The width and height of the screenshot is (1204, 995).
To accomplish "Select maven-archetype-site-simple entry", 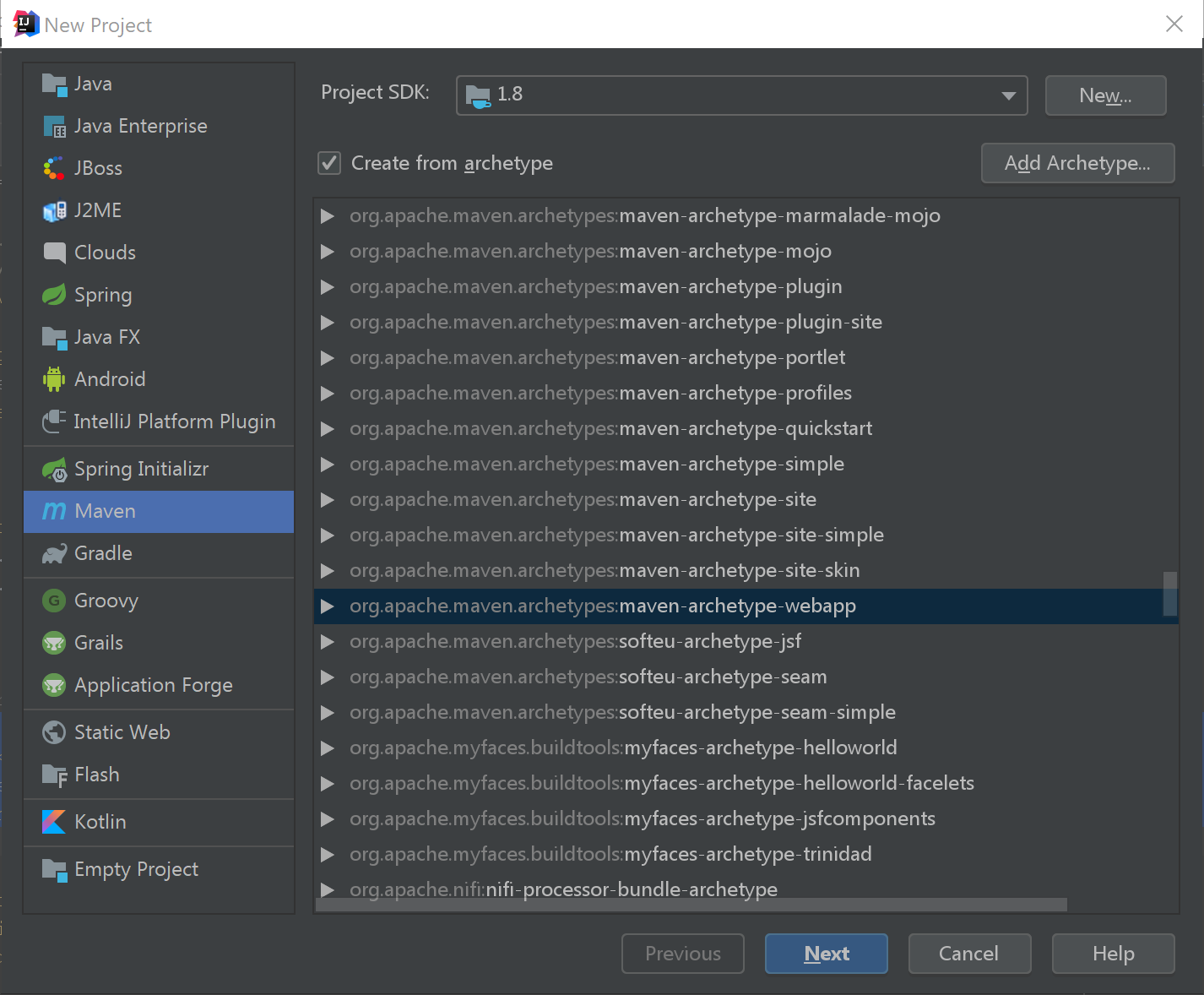I will [x=746, y=536].
